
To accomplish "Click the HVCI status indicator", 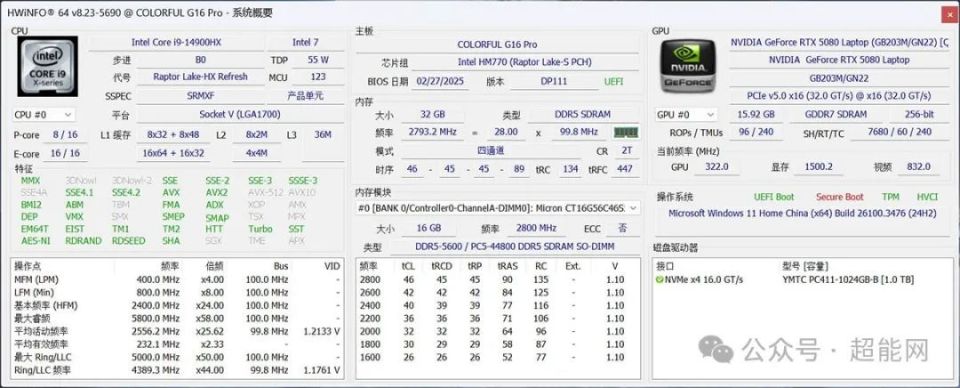I will [927, 197].
